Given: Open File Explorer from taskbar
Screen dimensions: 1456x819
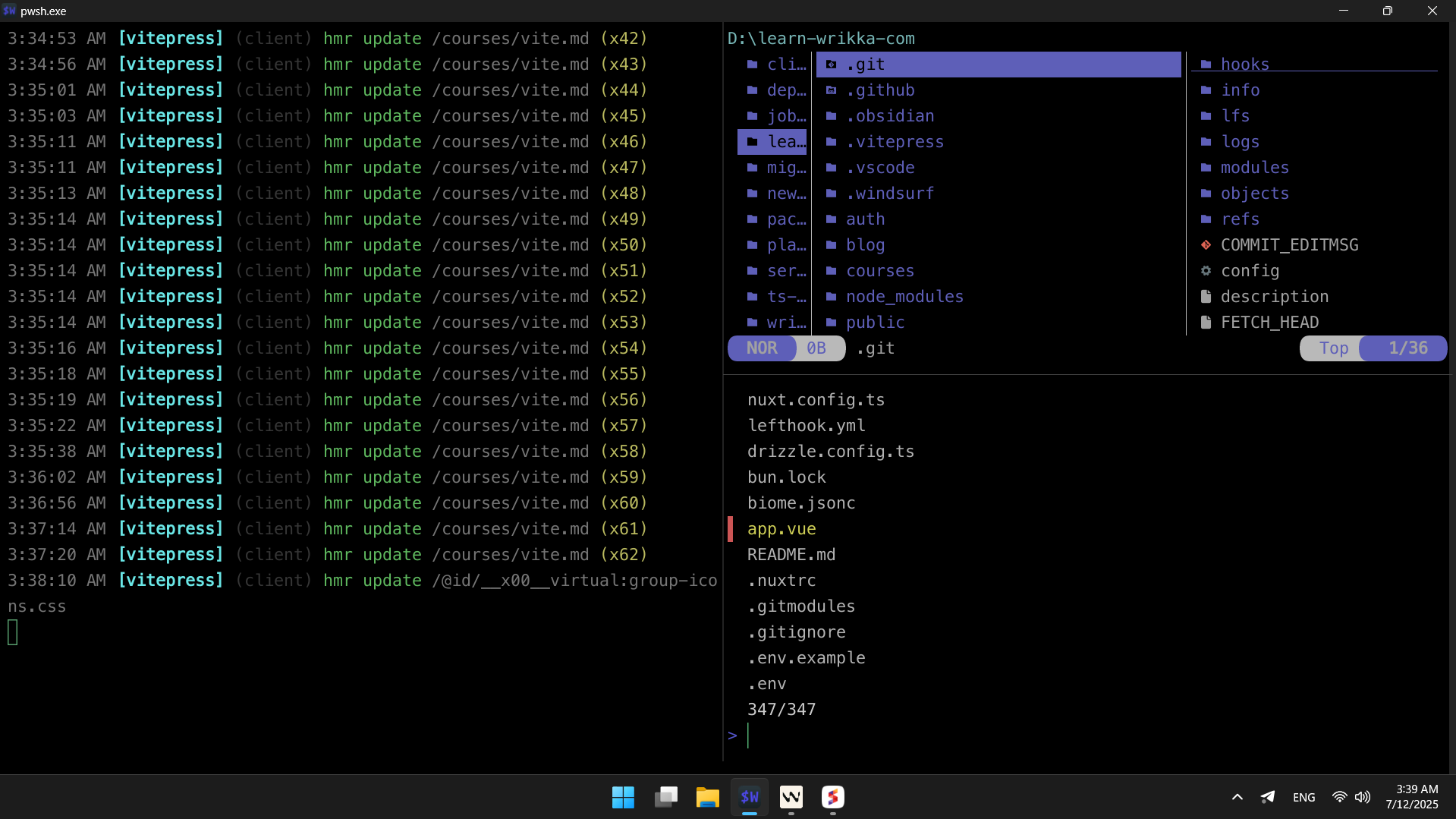Looking at the screenshot, I should (707, 797).
